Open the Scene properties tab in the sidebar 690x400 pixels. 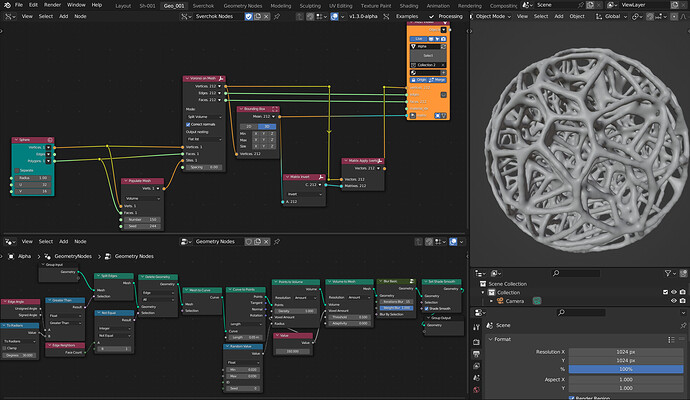[476, 378]
